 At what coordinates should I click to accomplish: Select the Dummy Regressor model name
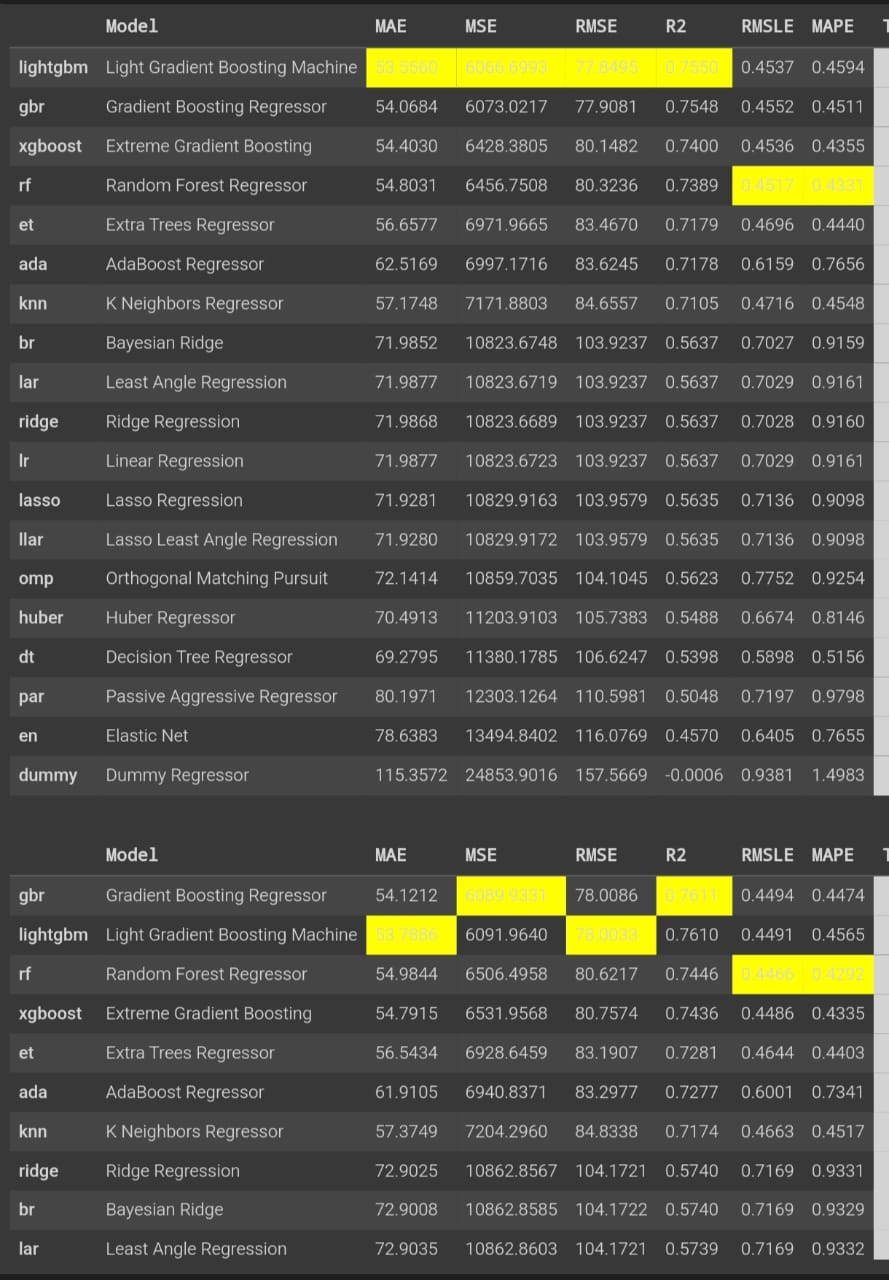(x=177, y=775)
